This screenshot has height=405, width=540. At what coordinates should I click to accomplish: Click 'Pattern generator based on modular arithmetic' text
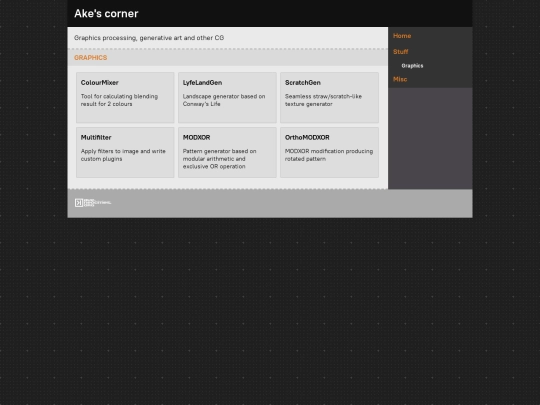(x=219, y=159)
